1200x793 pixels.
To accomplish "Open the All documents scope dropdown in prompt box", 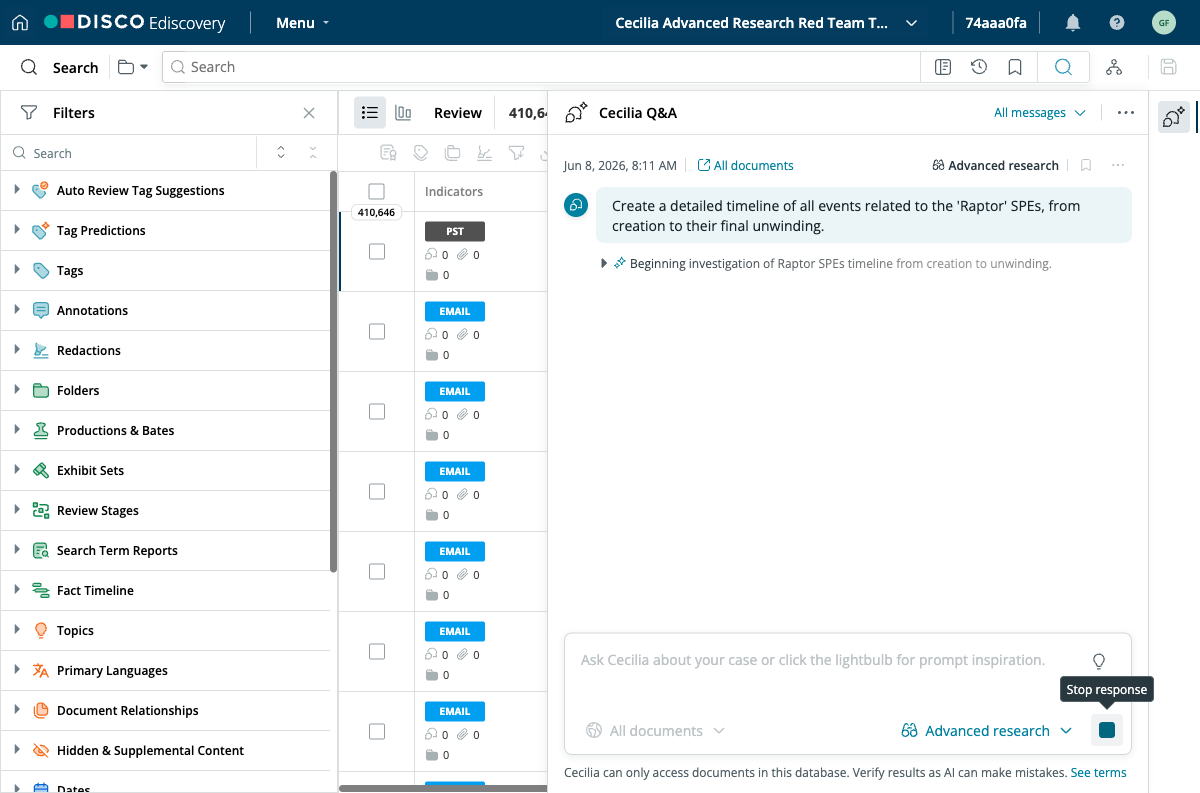I will 655,731.
